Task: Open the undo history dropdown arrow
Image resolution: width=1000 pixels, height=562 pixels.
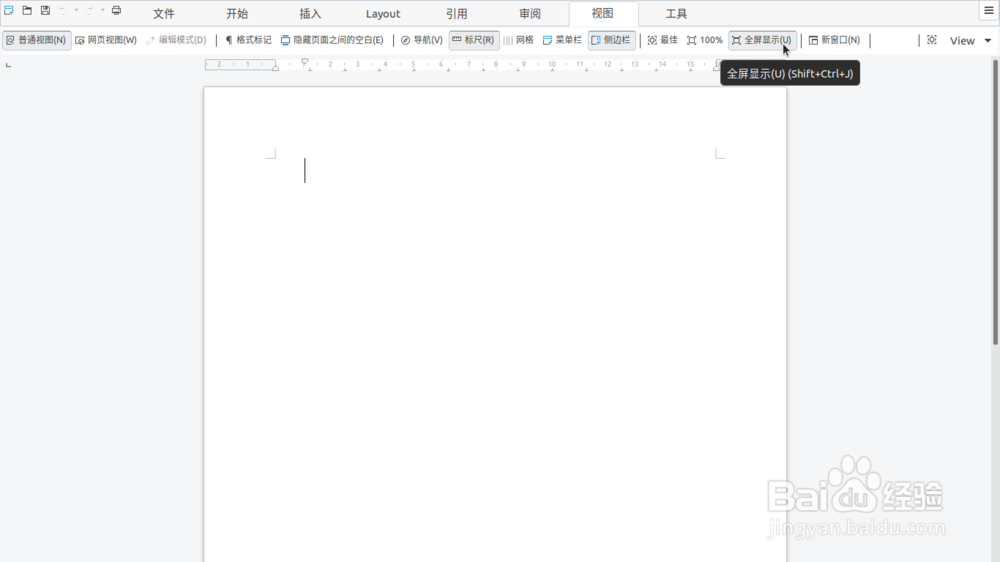Action: (76, 10)
